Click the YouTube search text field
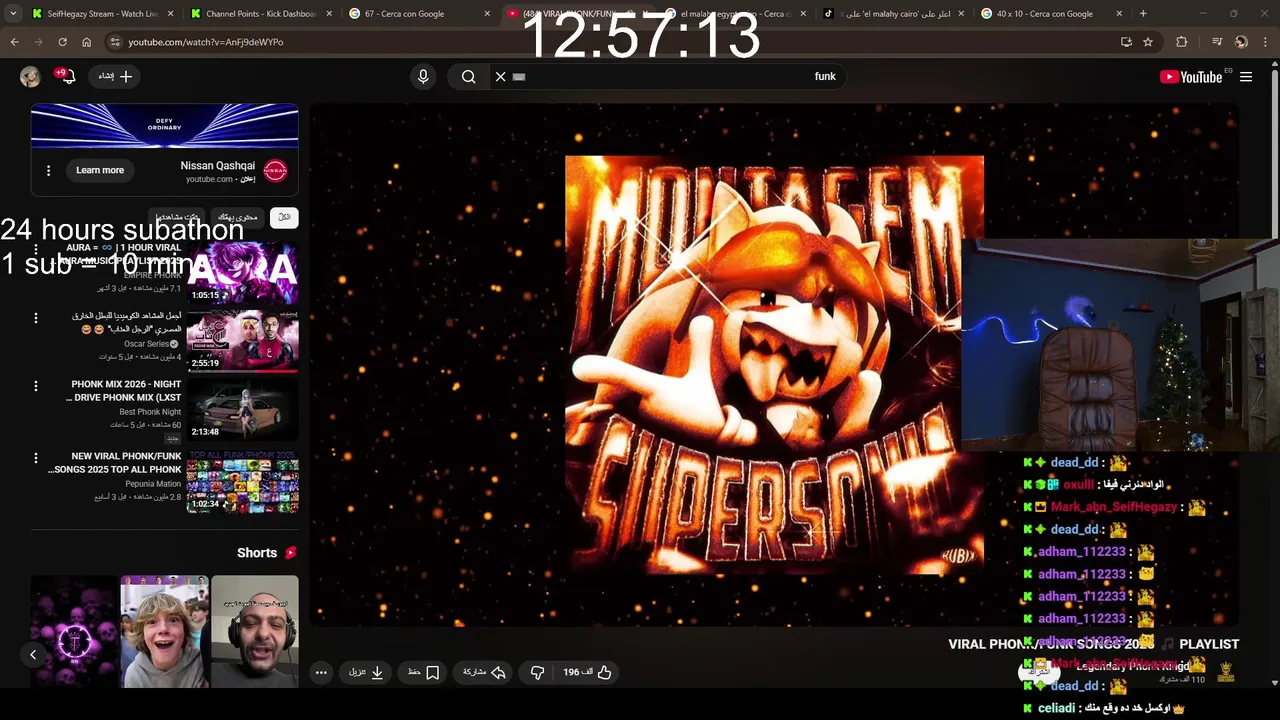The image size is (1280, 720). [x=670, y=76]
